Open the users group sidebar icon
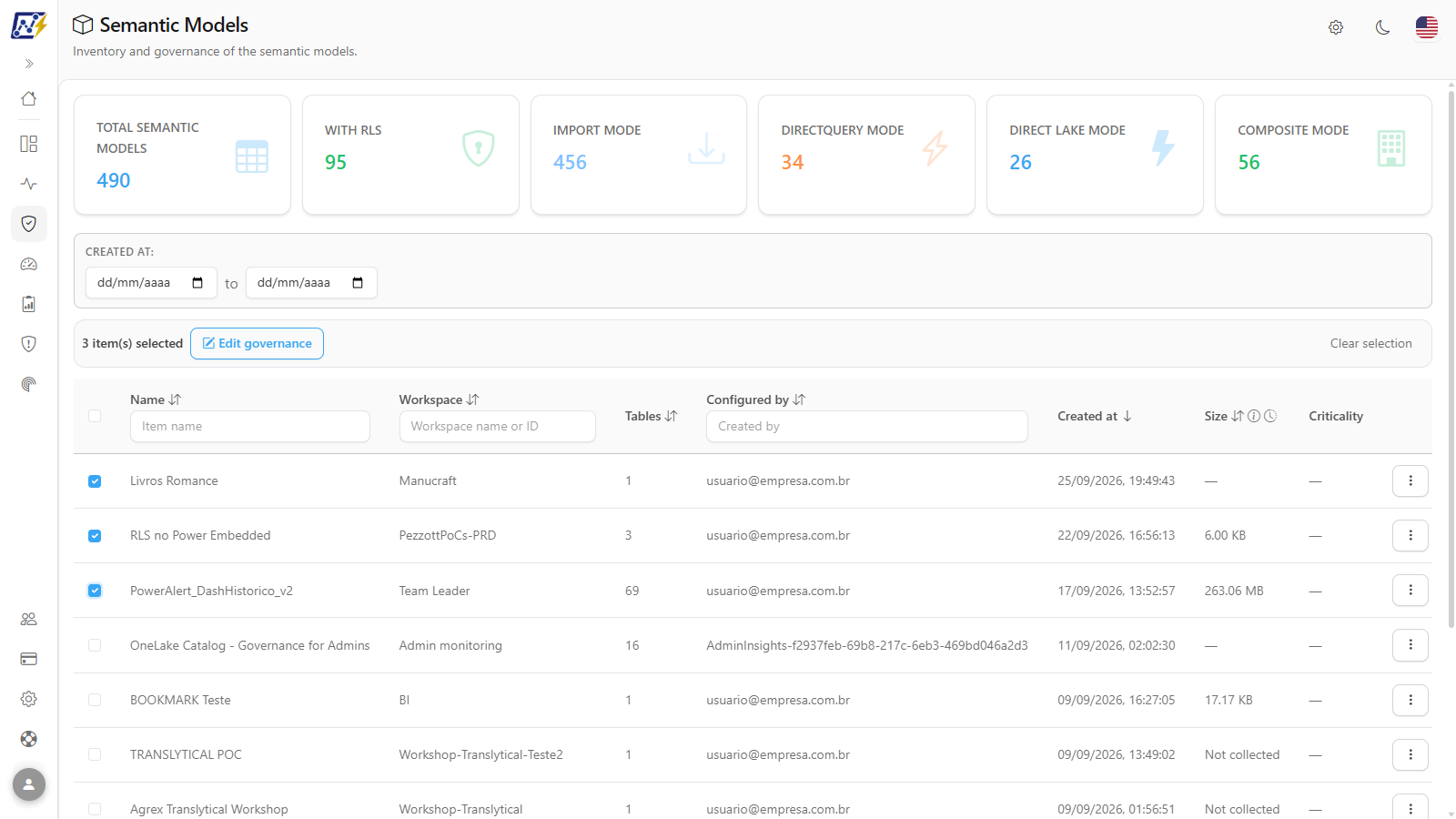Screen dimensions: 1456x819 (29, 619)
